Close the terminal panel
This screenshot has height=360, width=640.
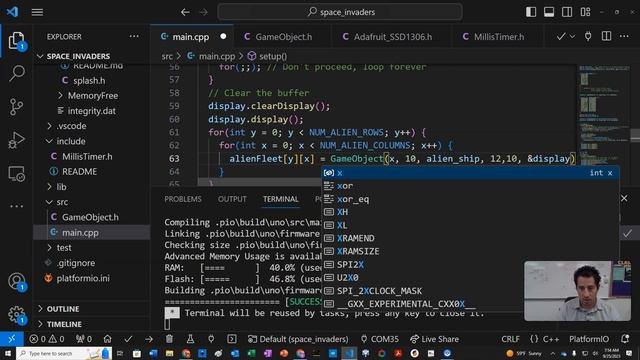point(624,198)
